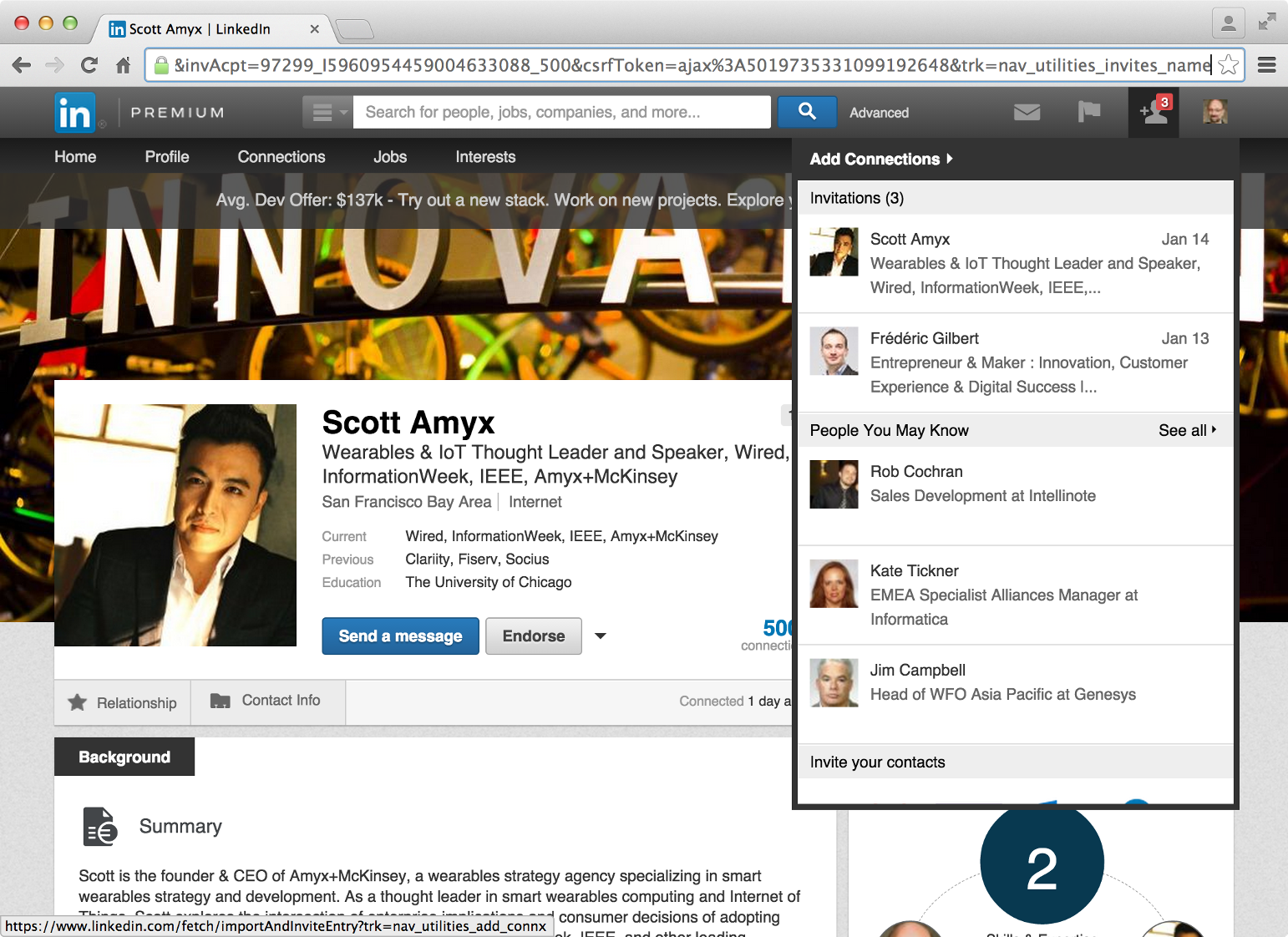Click the PREMIUM label
The height and width of the screenshot is (937, 1288).
pos(178,113)
